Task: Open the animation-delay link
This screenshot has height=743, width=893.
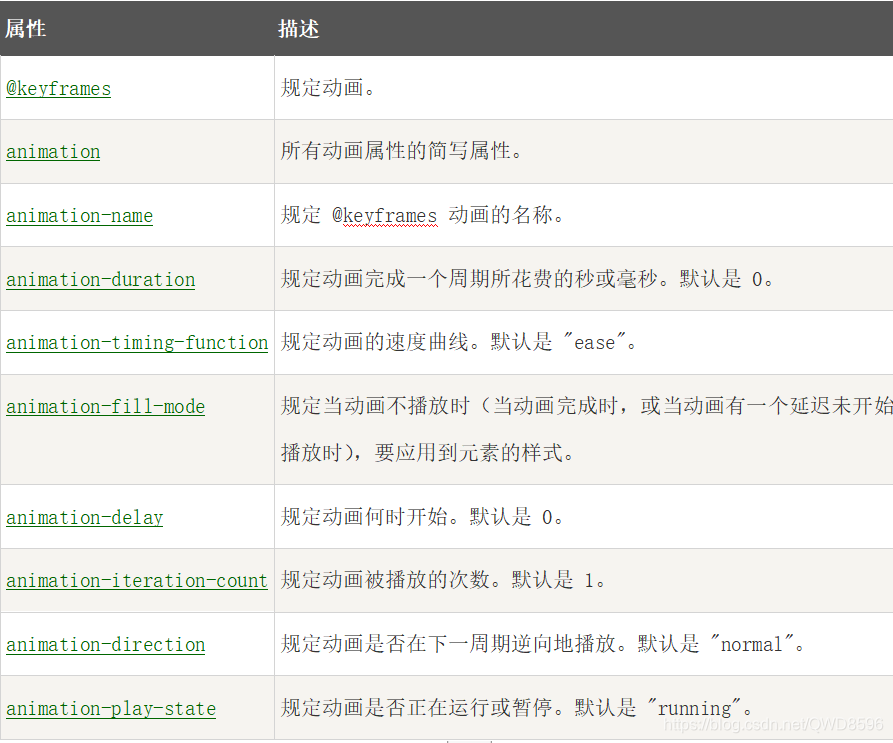Action: pos(84,518)
